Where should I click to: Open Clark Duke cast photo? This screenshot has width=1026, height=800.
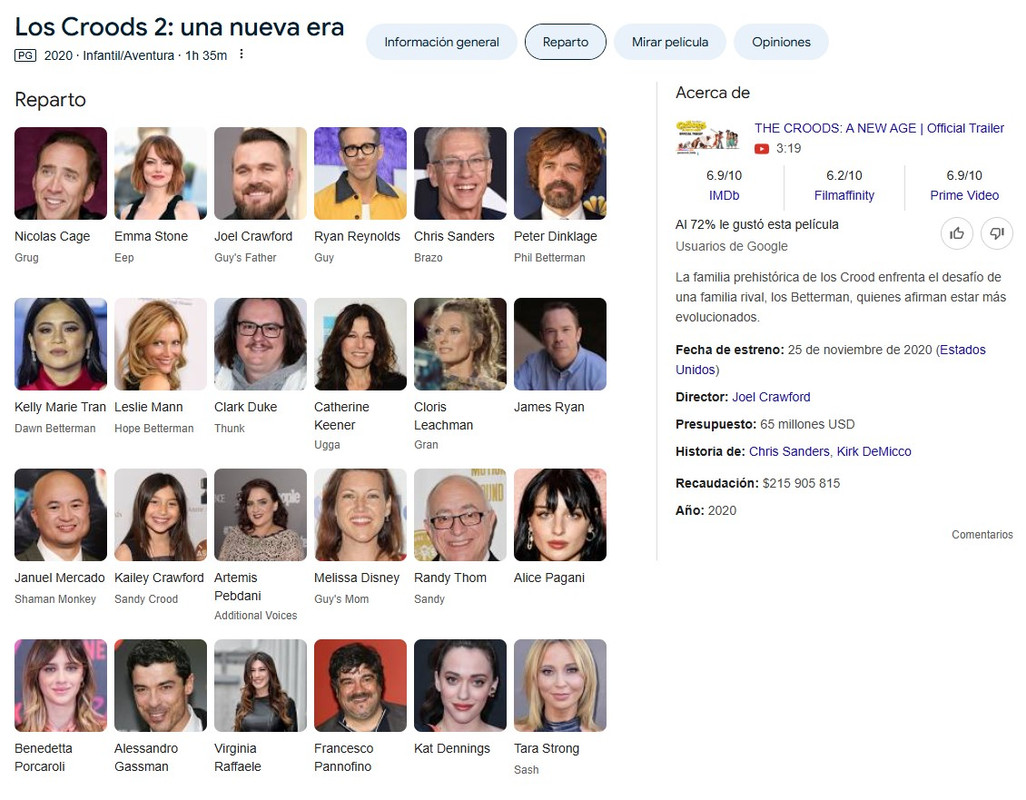point(260,344)
